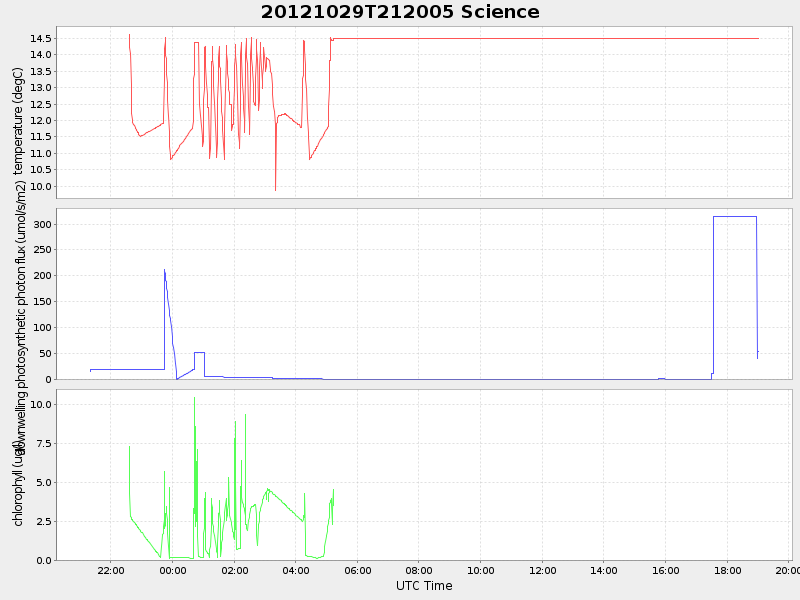Click the 20:00 tick on the time axis
This screenshot has height=600, width=800.
[x=787, y=570]
